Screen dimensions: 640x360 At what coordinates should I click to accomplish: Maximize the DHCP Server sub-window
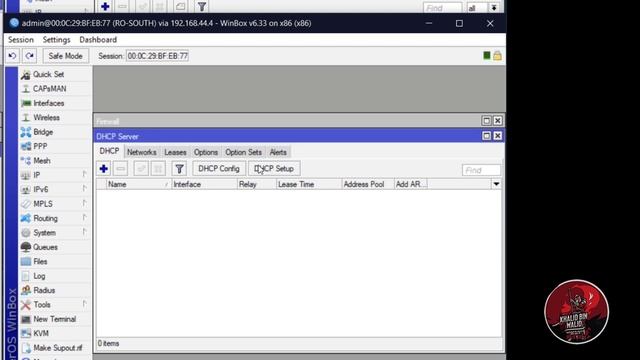click(x=486, y=136)
